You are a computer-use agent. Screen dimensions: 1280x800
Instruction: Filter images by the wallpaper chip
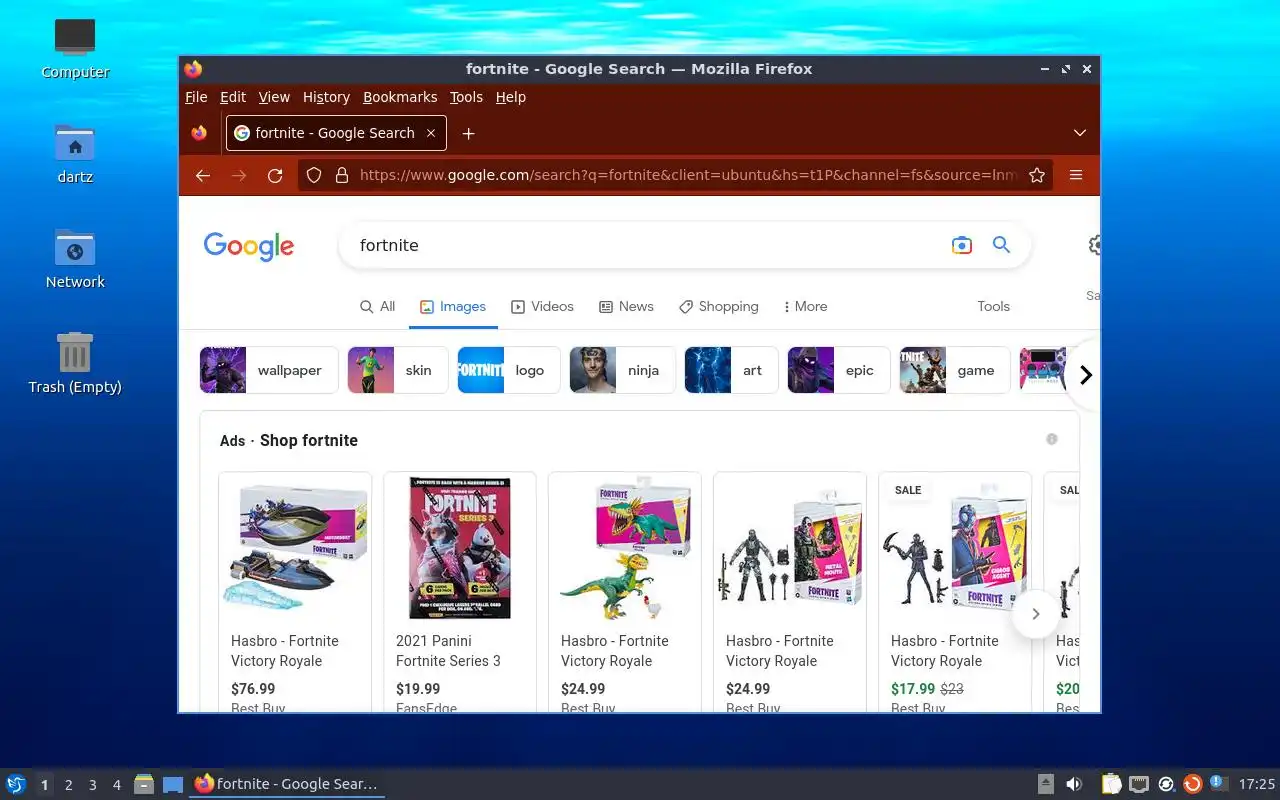[267, 370]
